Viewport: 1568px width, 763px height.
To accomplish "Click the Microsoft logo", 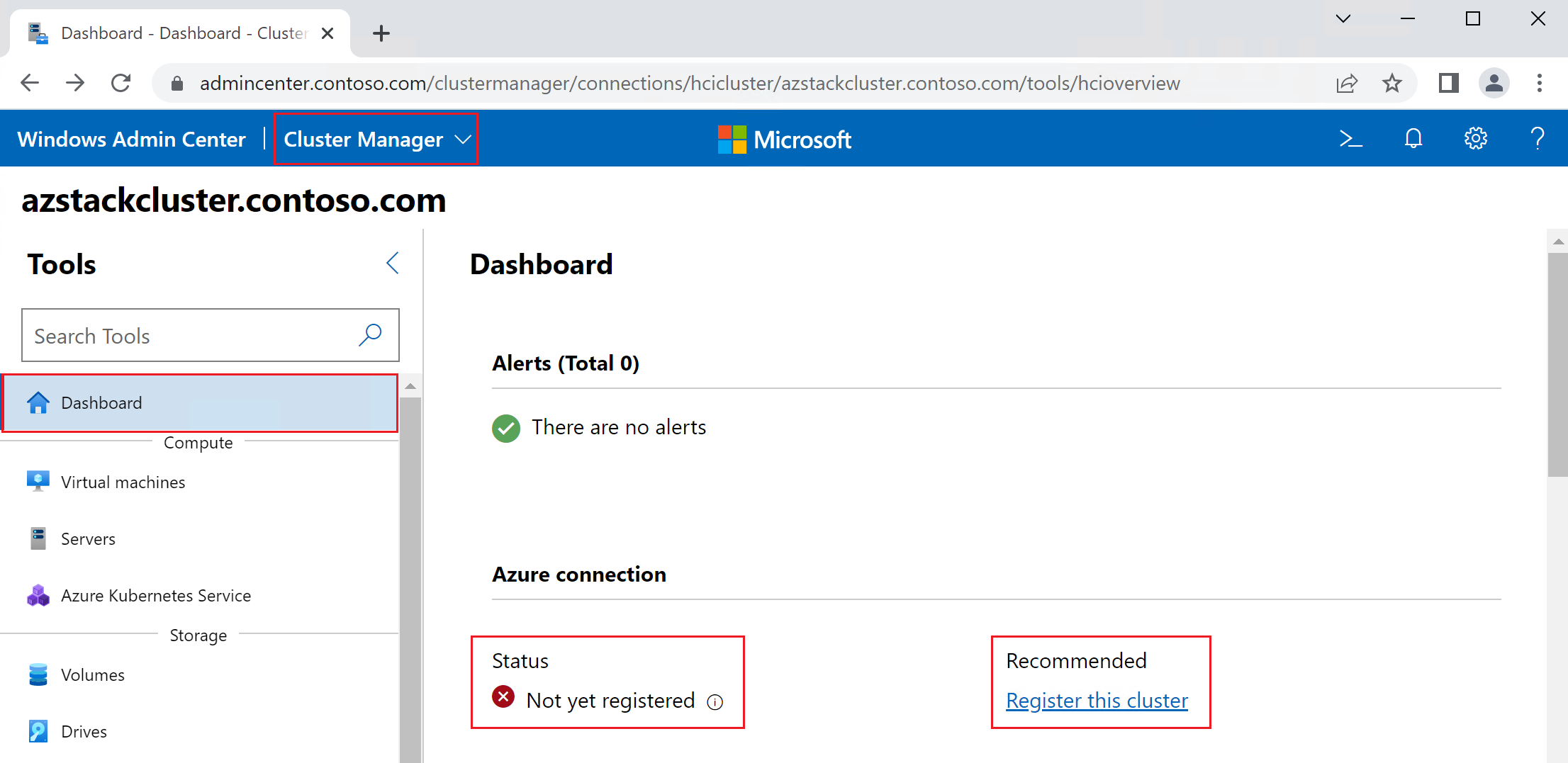I will click(x=785, y=140).
